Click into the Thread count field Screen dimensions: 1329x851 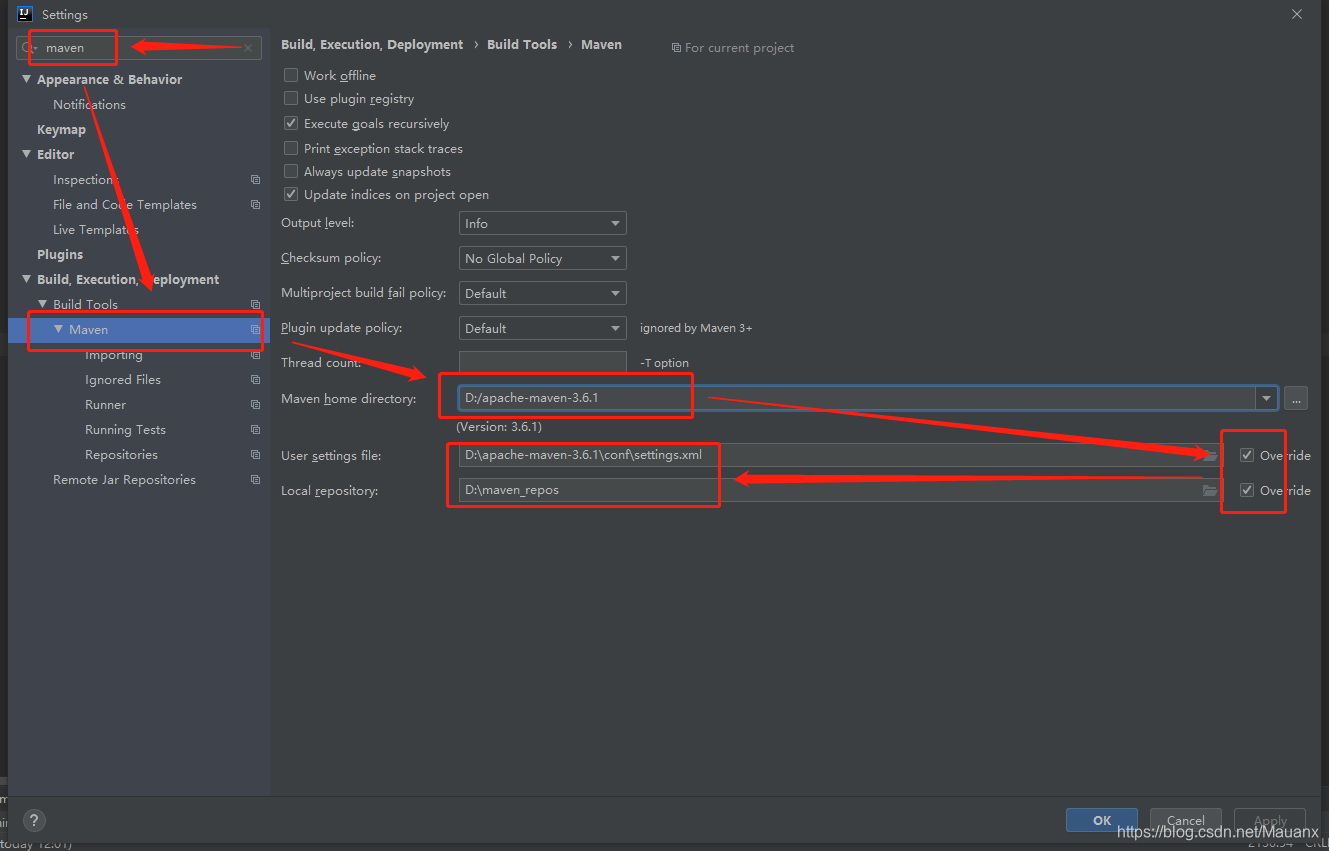coord(542,363)
